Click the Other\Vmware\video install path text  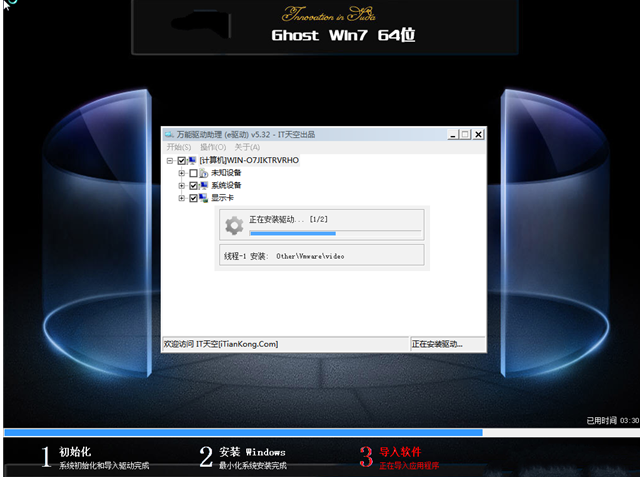point(310,256)
